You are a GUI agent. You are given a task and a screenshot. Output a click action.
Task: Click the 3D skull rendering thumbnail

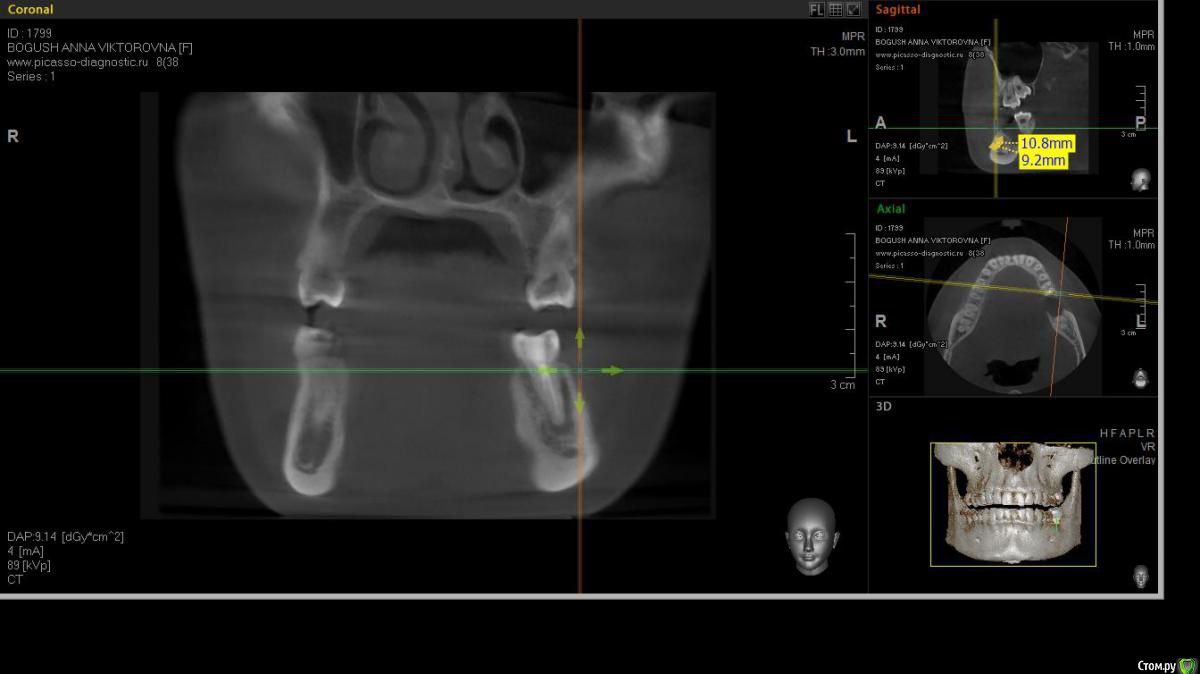pyautogui.click(x=1012, y=504)
